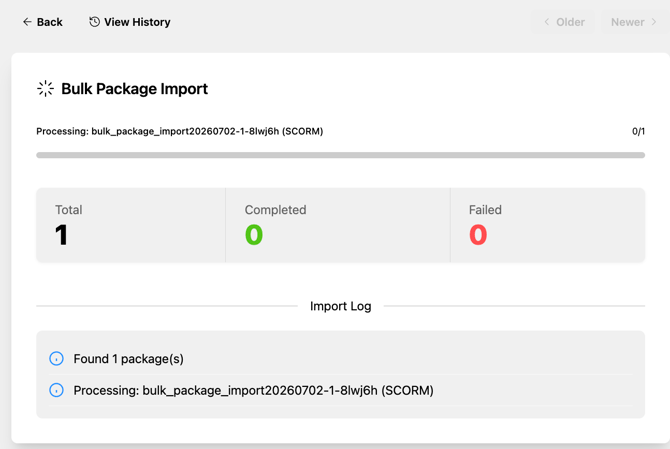Click the import progress bar
The height and width of the screenshot is (449, 670).
pyautogui.click(x=341, y=155)
